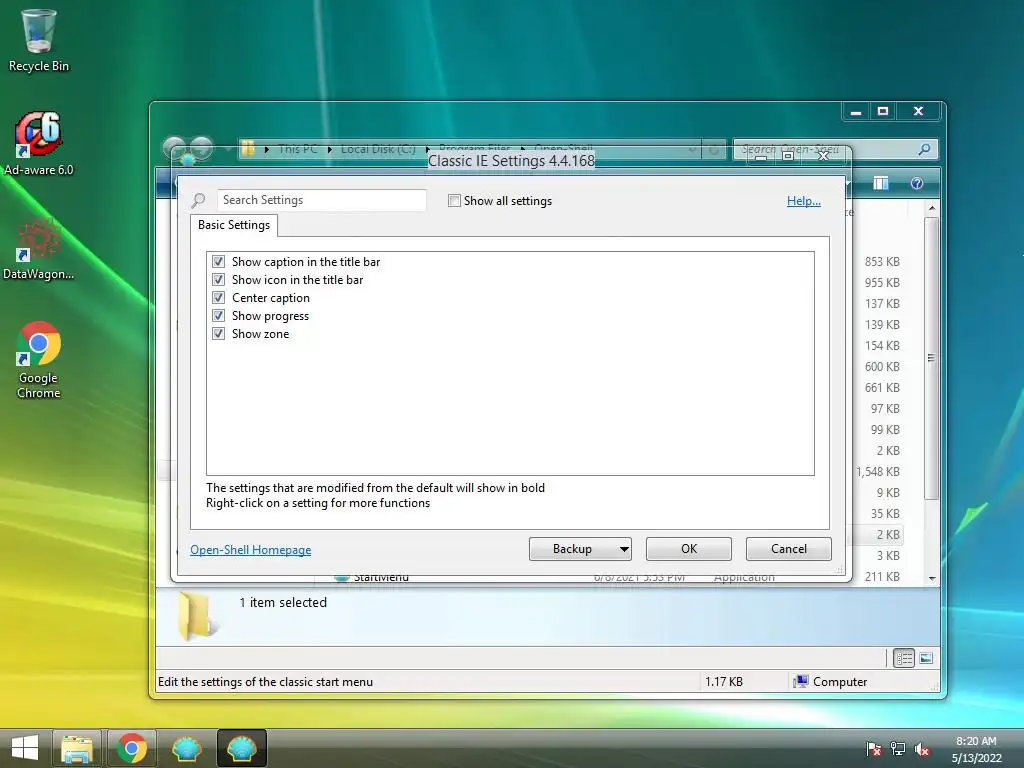Screen dimensions: 1024x768
Task: Maximize the Explorer window
Action: coord(883,112)
